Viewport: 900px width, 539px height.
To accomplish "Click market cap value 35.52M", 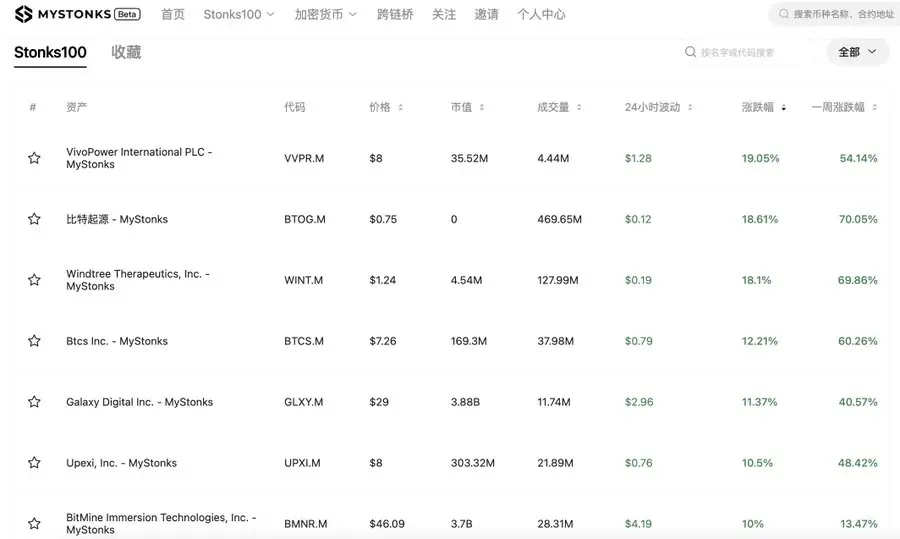I will [470, 158].
